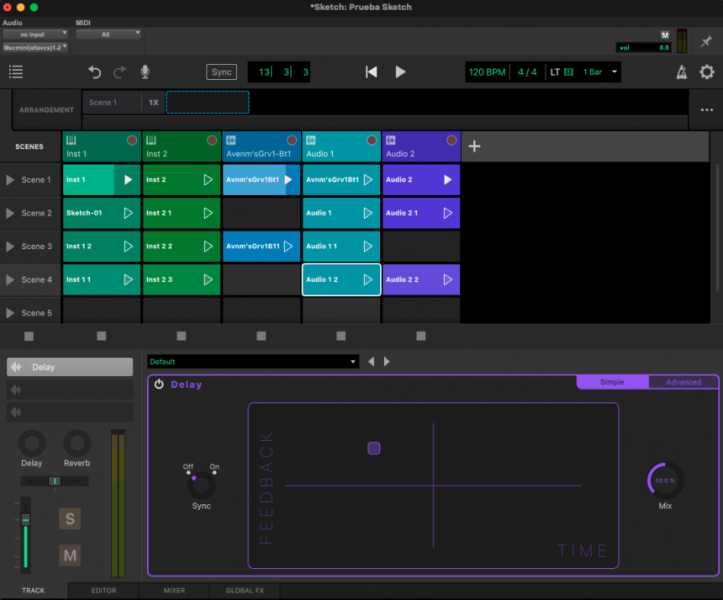Toggle the master M mute button
Screen dimensions: 723x600
pos(665,35)
